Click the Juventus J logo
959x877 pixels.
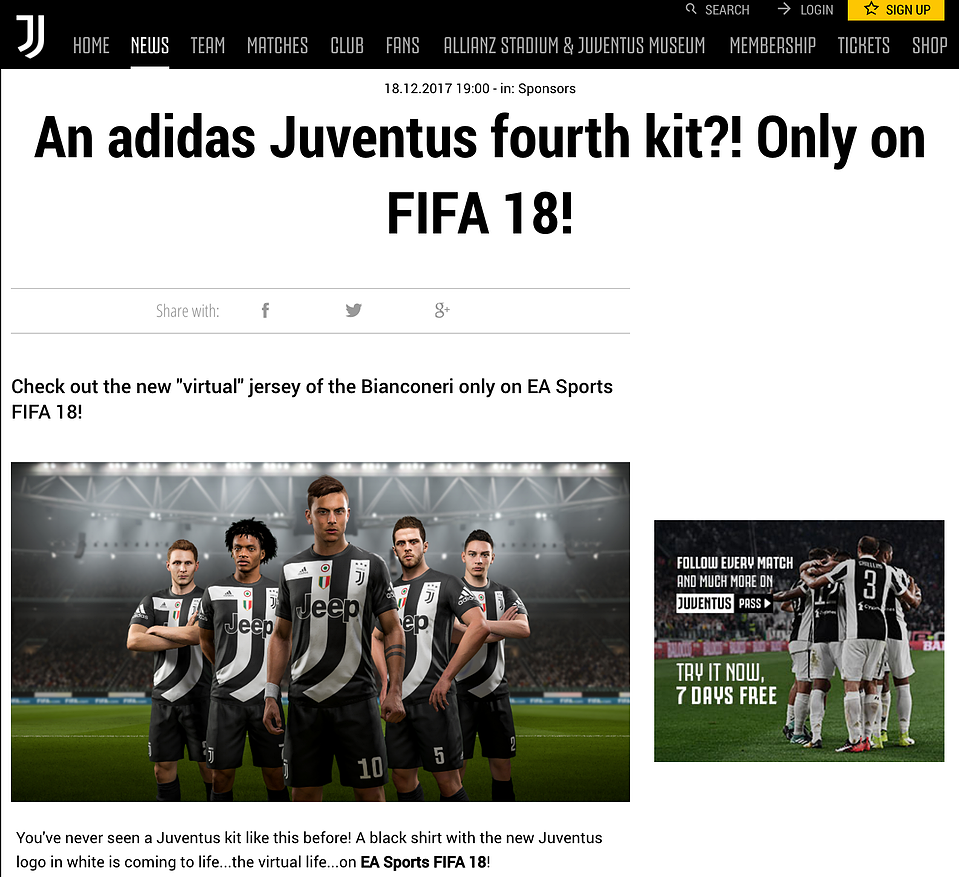[x=31, y=37]
